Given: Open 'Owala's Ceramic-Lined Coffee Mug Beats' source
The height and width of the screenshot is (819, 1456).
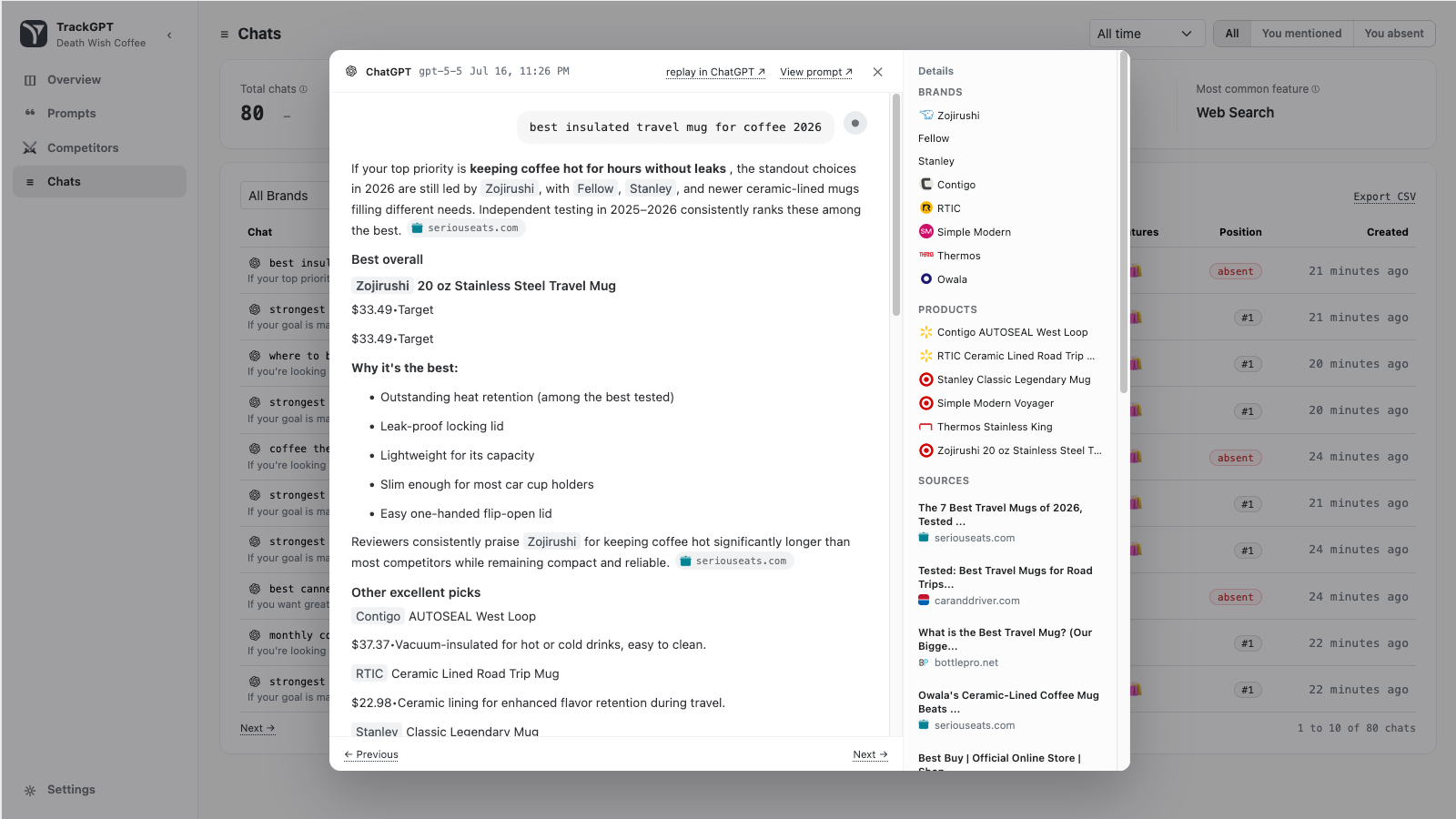Looking at the screenshot, I should click(1009, 710).
